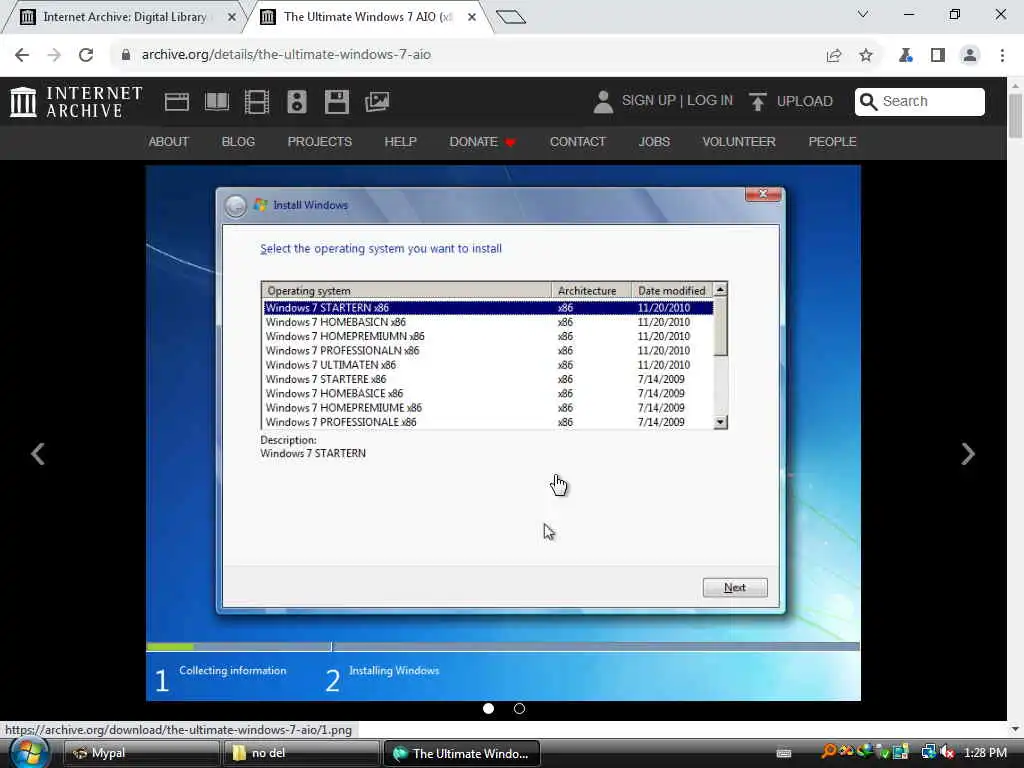Show next image with right chevron
The height and width of the screenshot is (768, 1024).
point(968,454)
